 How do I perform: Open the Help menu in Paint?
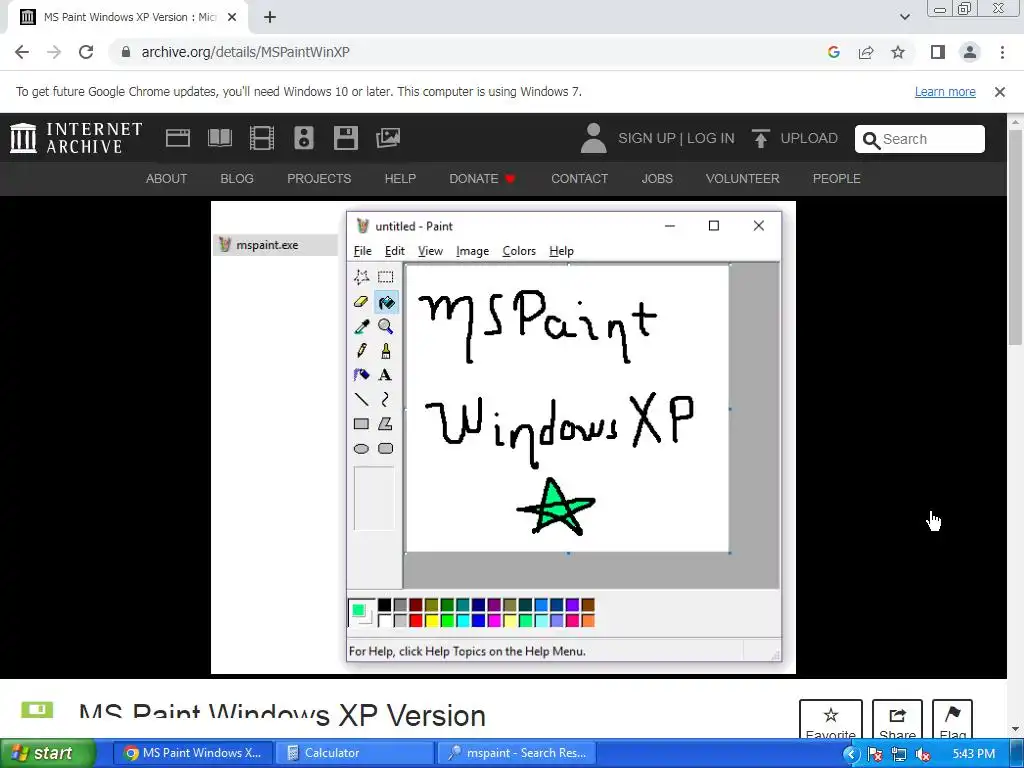[x=561, y=251]
